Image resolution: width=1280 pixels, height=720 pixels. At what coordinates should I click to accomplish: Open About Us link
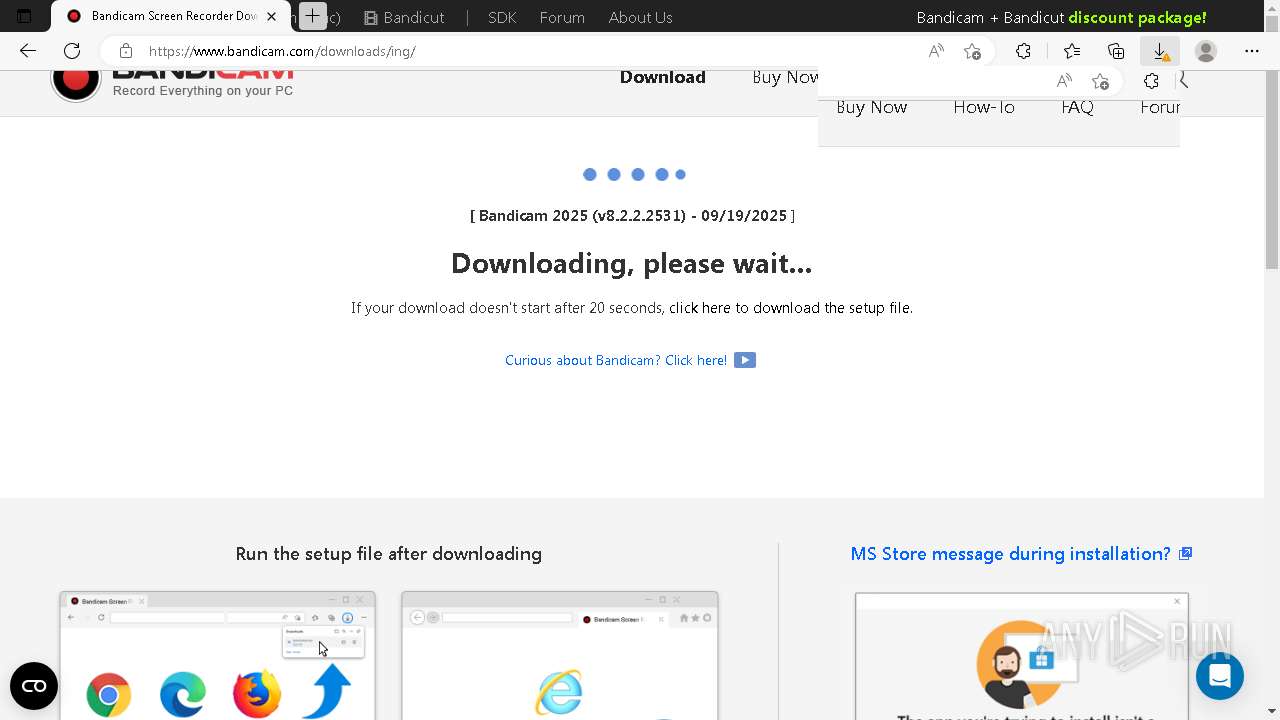641,17
